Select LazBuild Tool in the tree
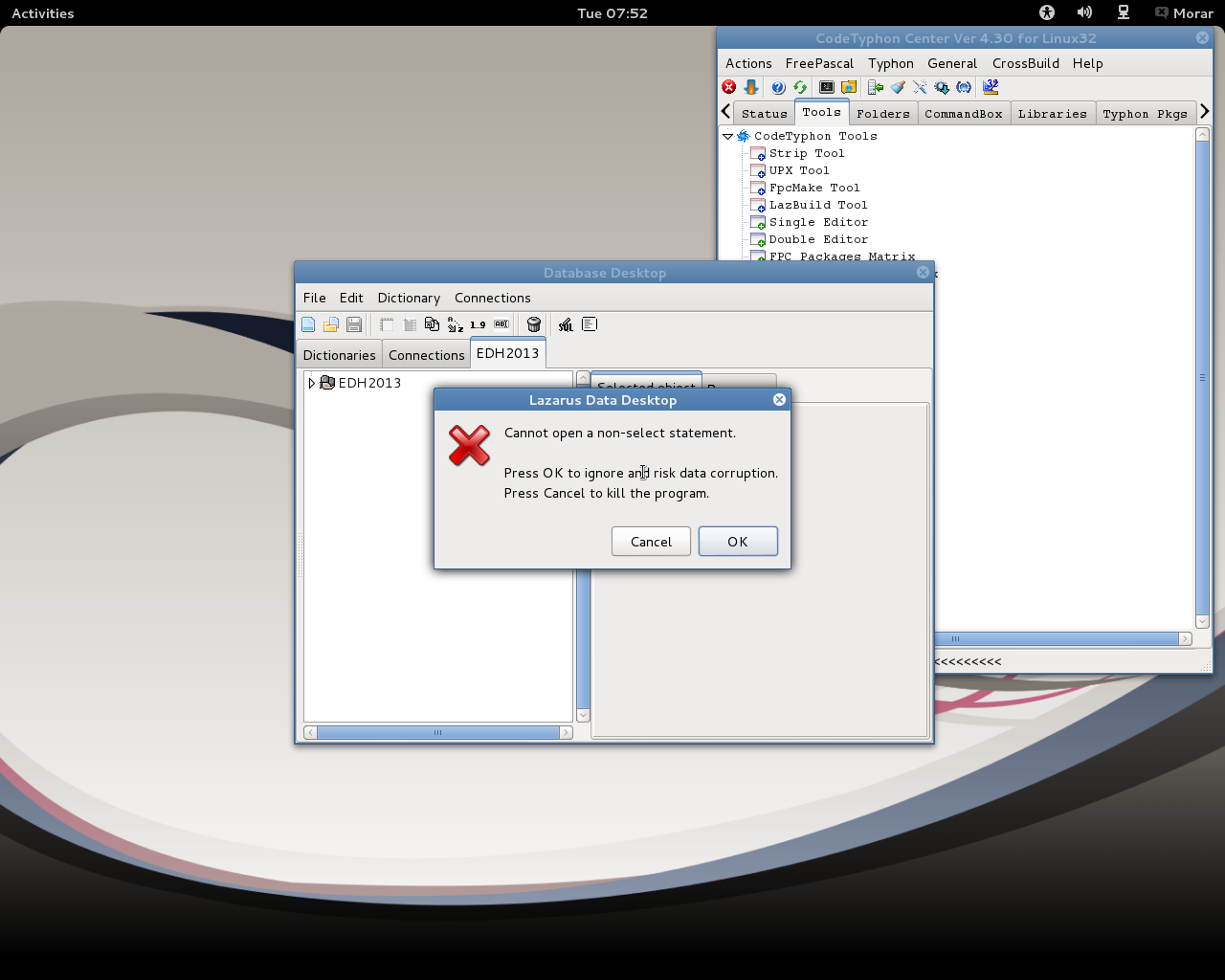 (x=818, y=205)
